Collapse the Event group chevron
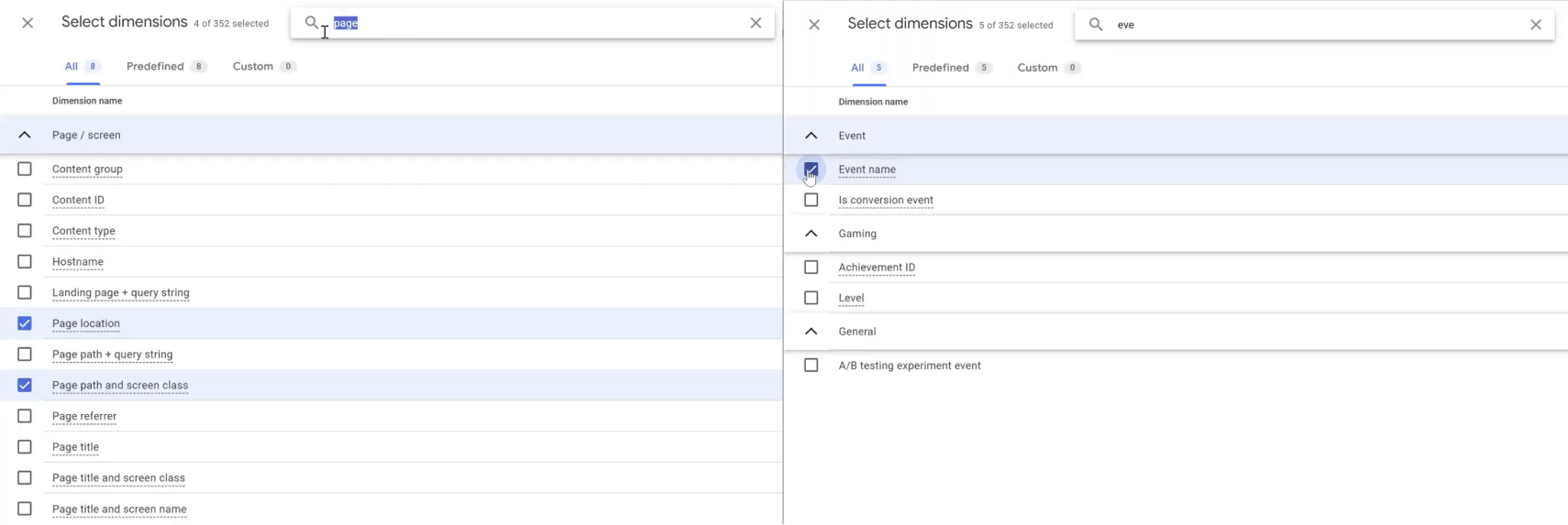 coord(811,136)
